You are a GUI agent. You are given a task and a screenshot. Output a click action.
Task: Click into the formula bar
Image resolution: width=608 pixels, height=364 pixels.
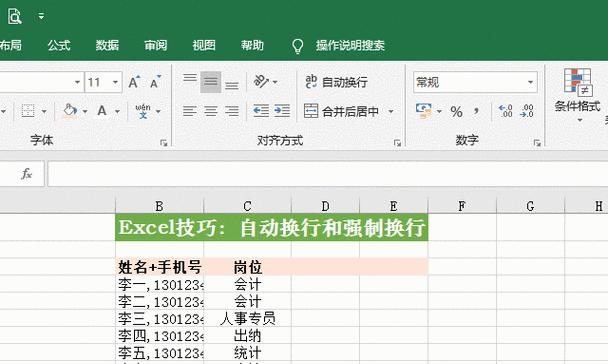click(x=328, y=174)
